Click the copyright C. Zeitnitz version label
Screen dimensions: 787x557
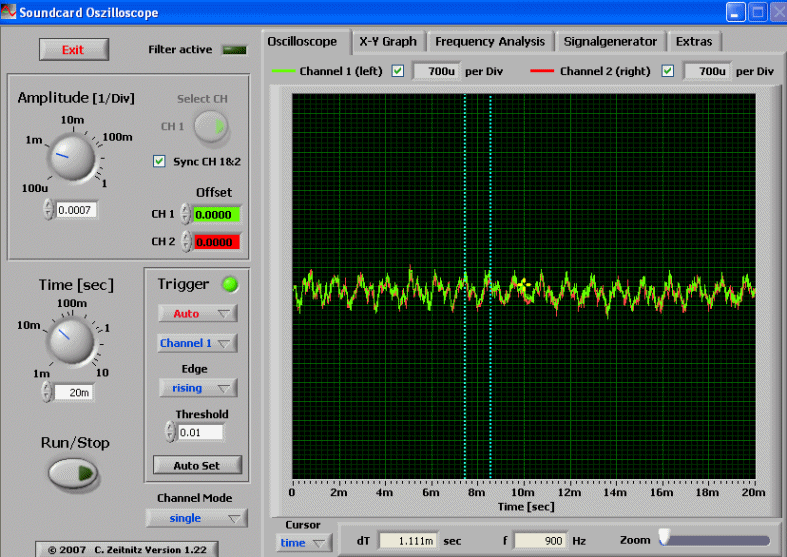click(127, 549)
